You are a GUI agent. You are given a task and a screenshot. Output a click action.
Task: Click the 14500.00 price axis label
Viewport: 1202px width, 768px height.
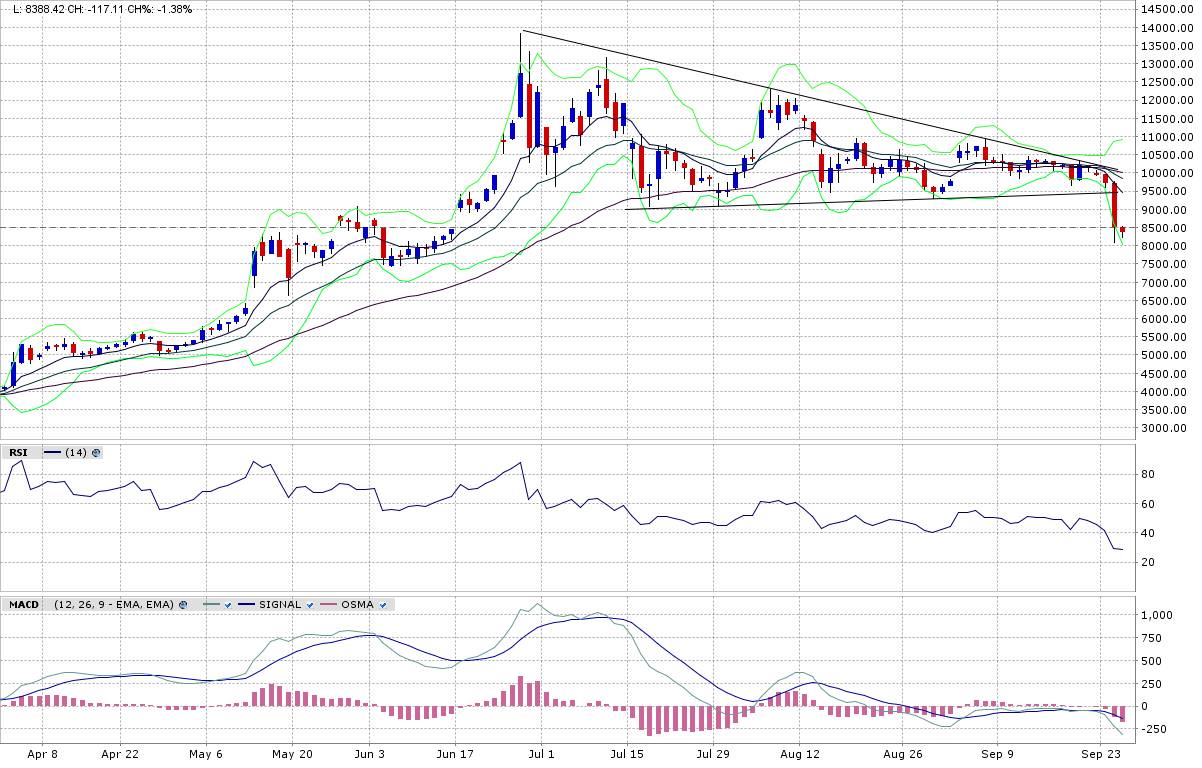(1170, 10)
